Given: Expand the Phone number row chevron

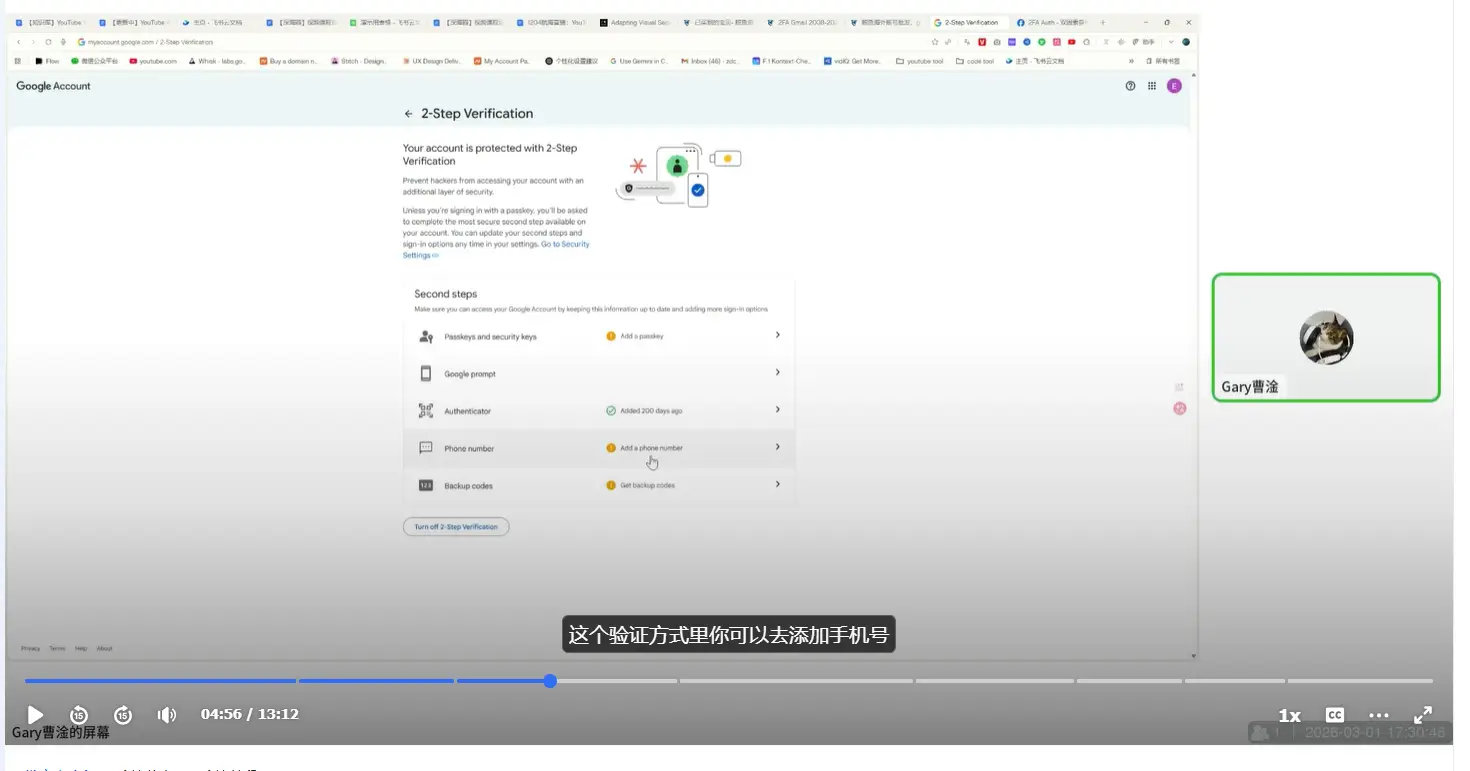Looking at the screenshot, I should point(777,447).
